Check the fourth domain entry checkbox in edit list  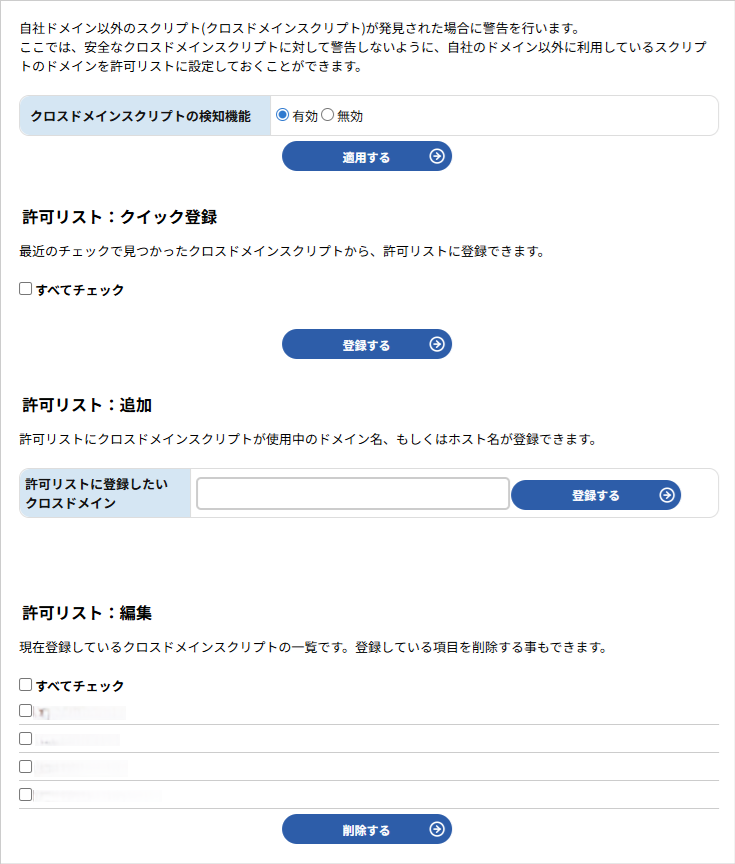[x=26, y=795]
